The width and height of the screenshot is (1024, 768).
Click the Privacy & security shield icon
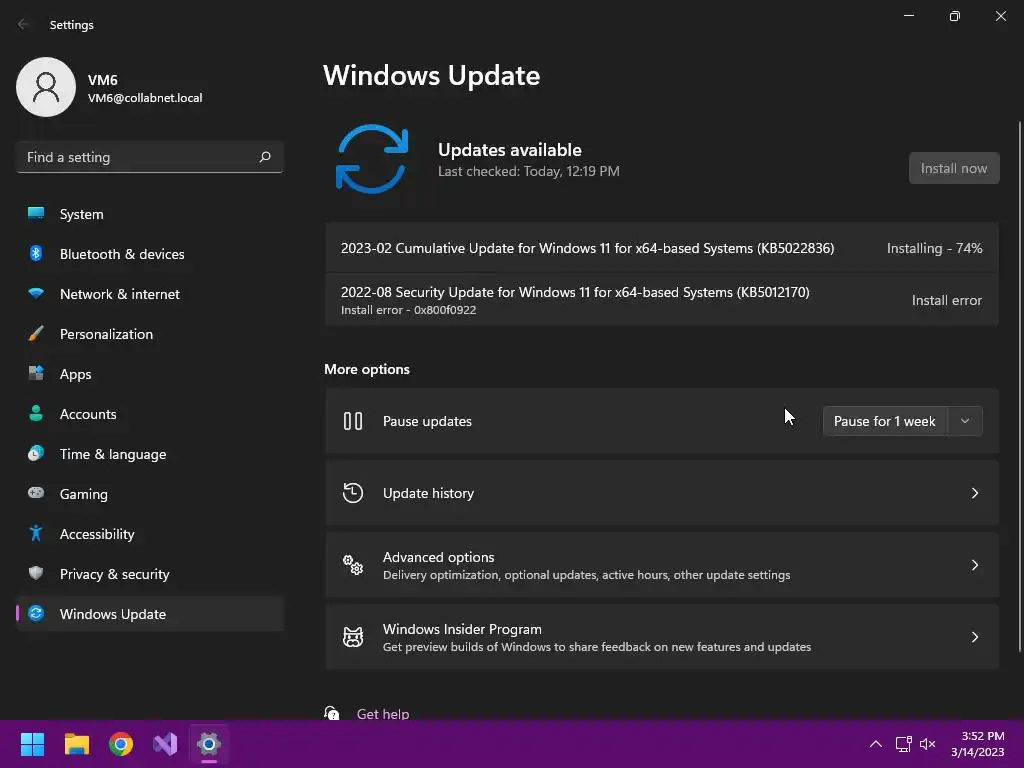[x=36, y=573]
